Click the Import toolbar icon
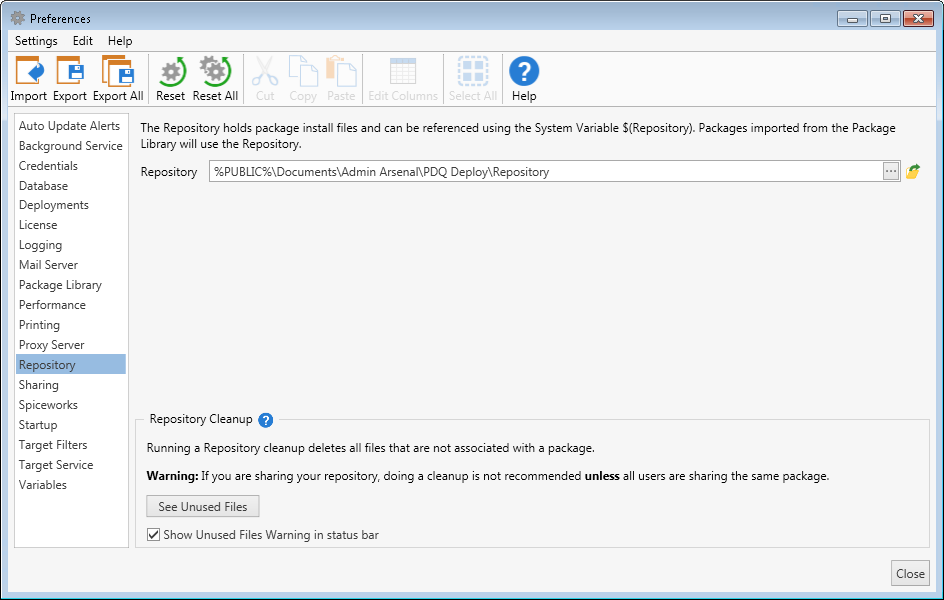The height and width of the screenshot is (600, 944). 29,79
